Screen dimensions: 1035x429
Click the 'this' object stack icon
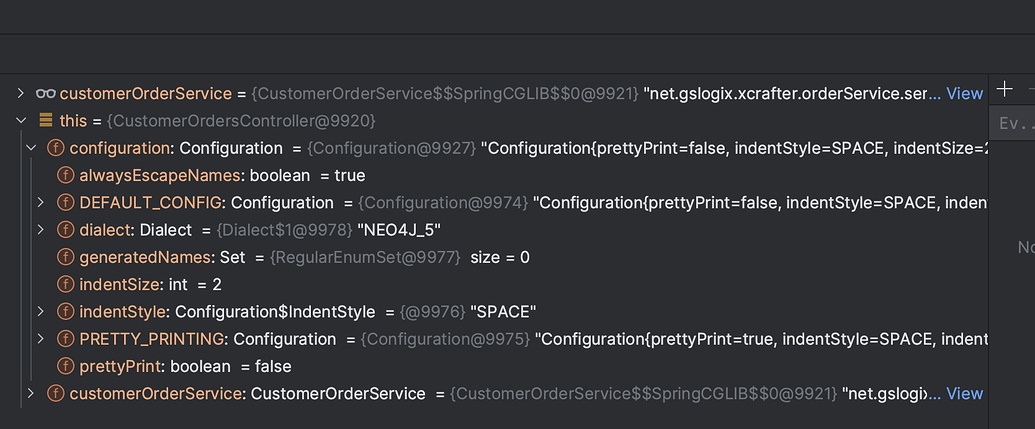[x=46, y=121]
